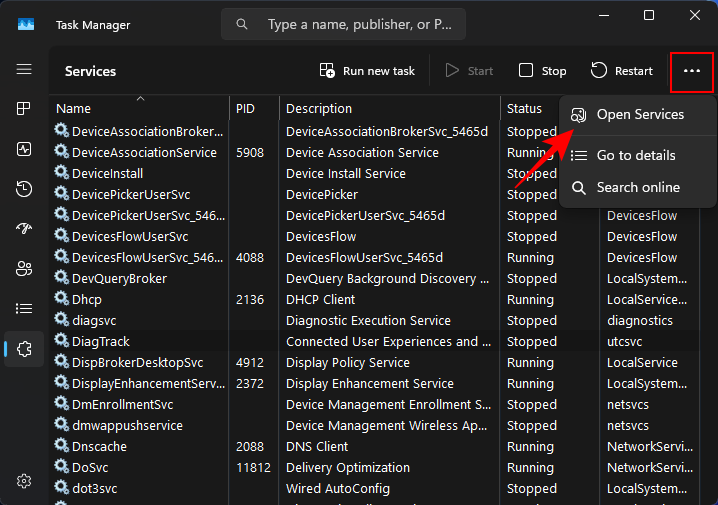Restart the selected service

[621, 71]
